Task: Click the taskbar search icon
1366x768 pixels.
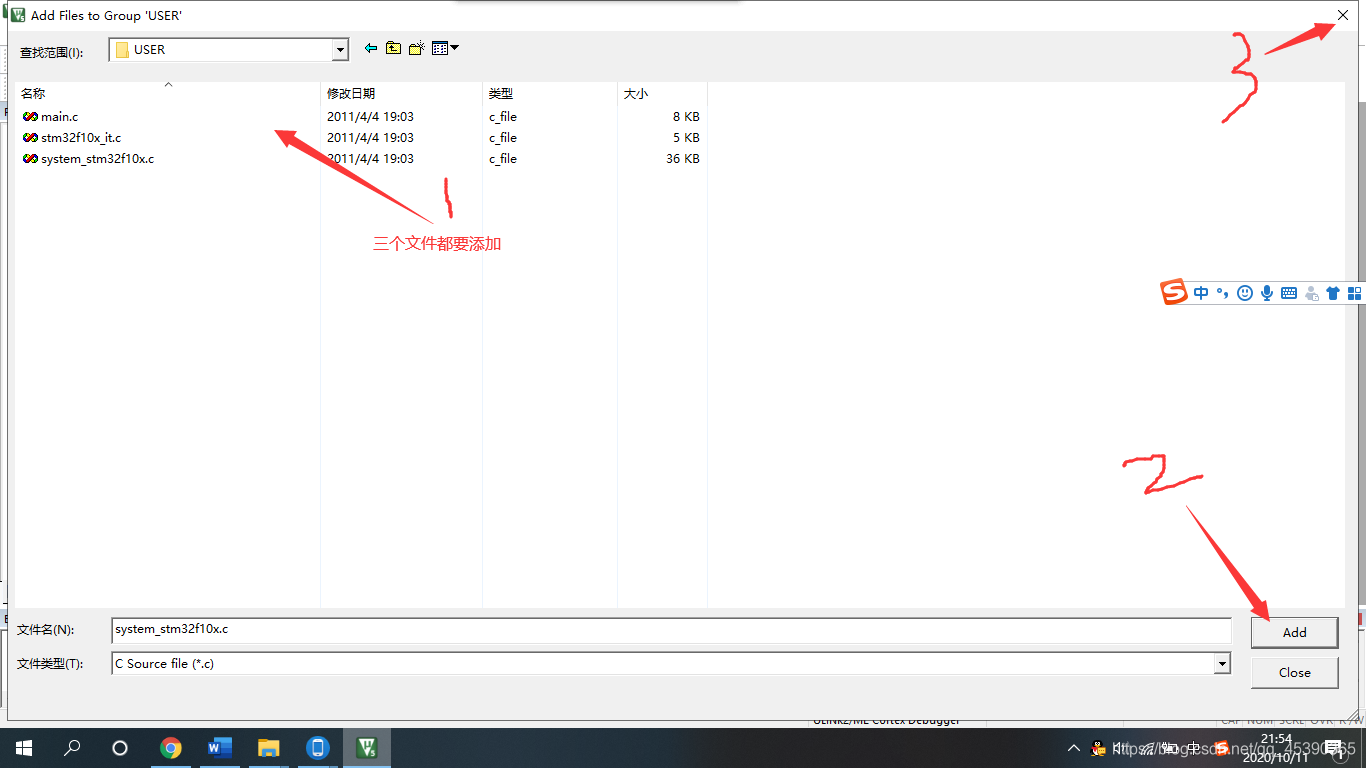Action: click(72, 748)
